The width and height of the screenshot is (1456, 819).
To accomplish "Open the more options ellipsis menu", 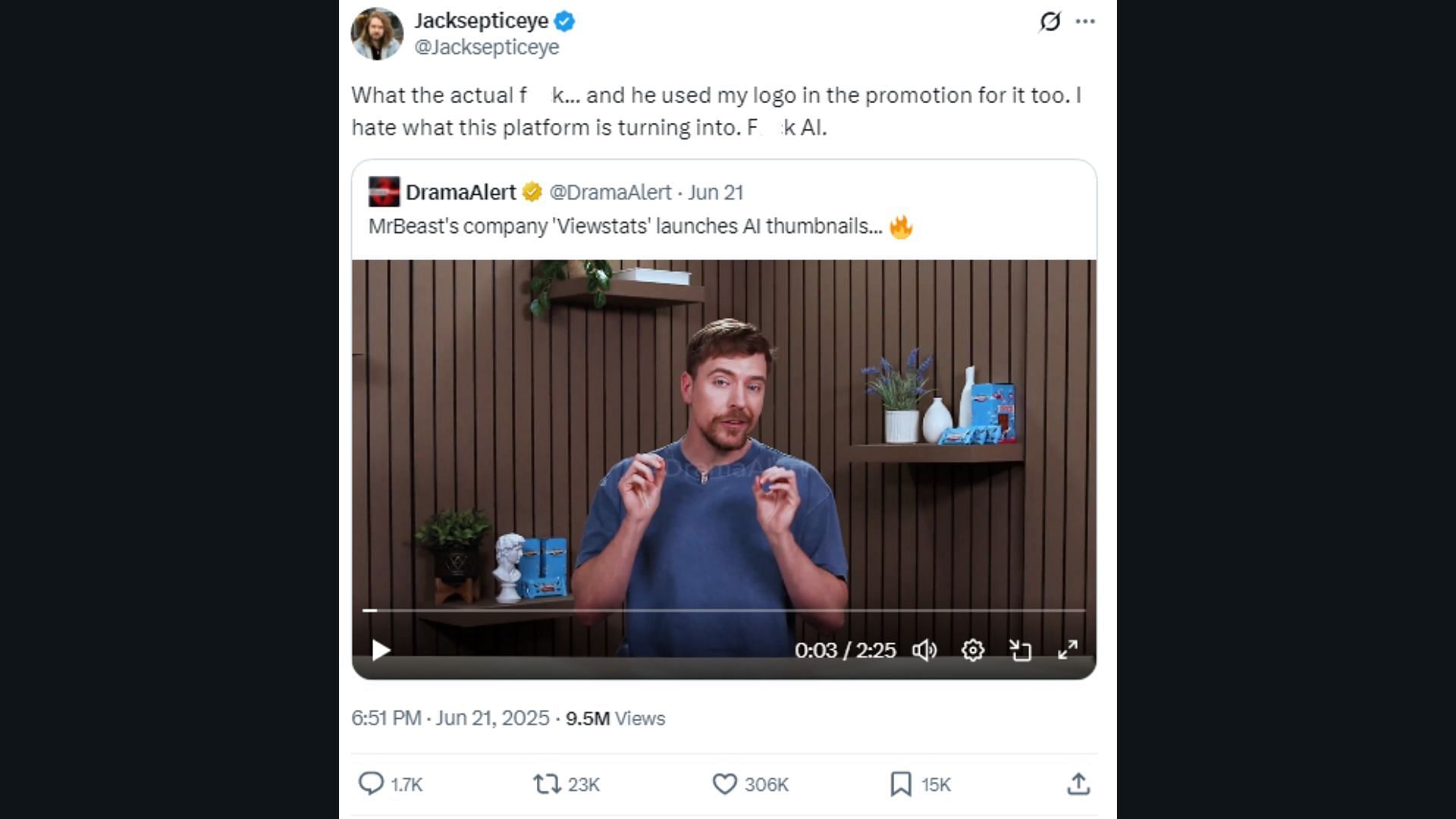I will (x=1085, y=21).
